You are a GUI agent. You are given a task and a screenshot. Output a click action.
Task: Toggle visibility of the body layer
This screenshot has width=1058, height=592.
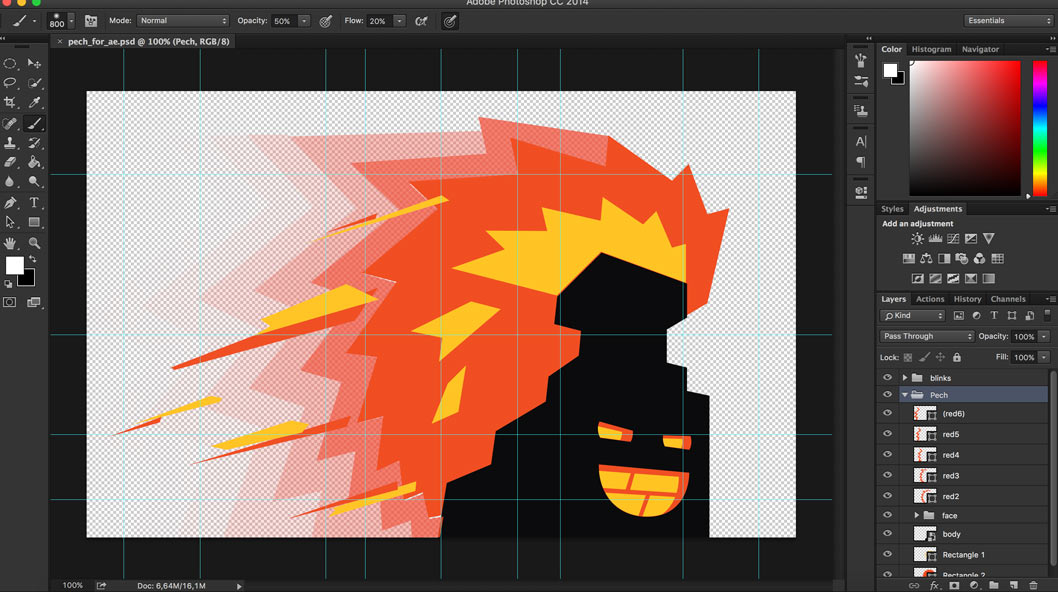click(887, 534)
